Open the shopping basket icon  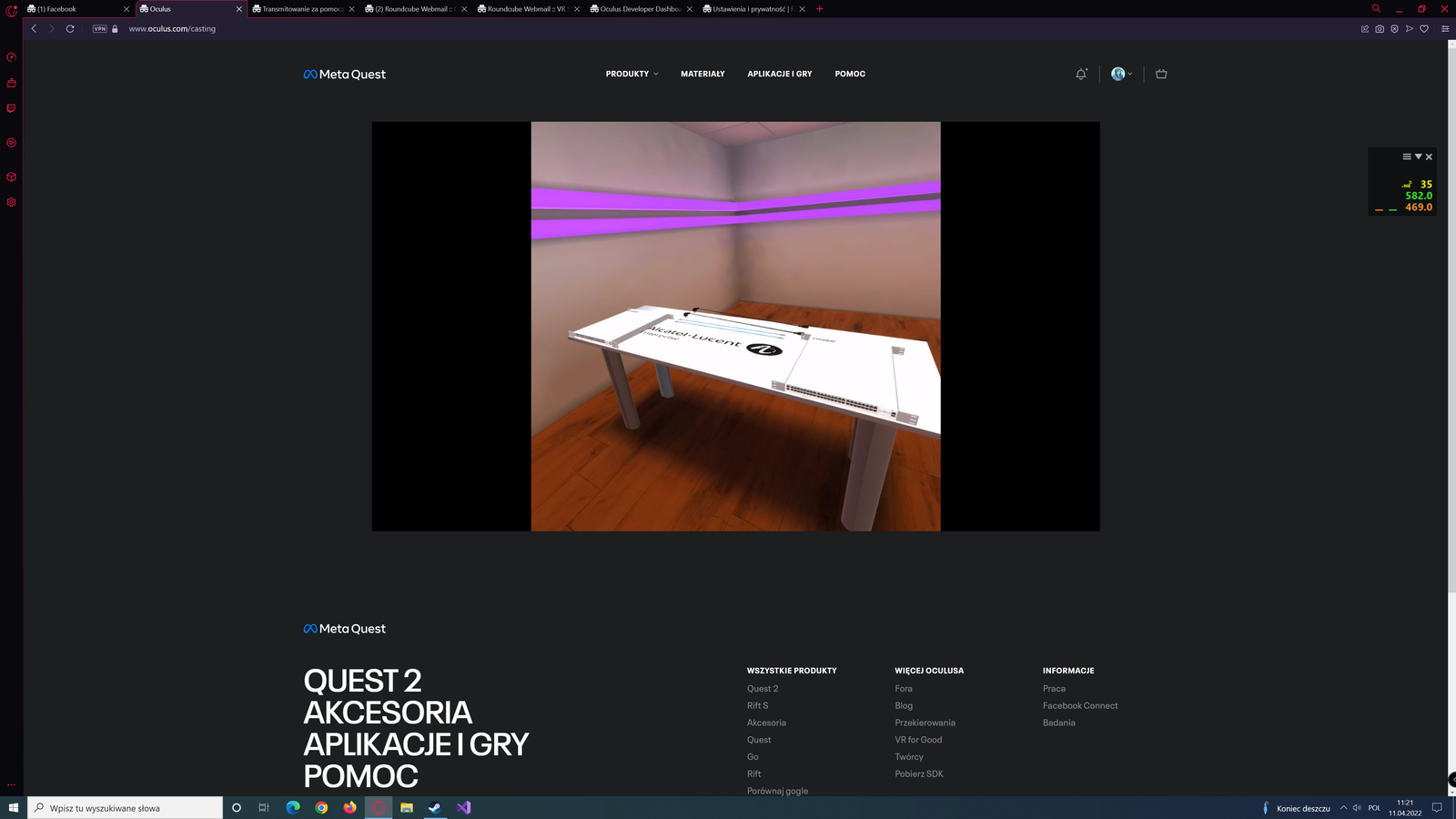(x=1161, y=74)
